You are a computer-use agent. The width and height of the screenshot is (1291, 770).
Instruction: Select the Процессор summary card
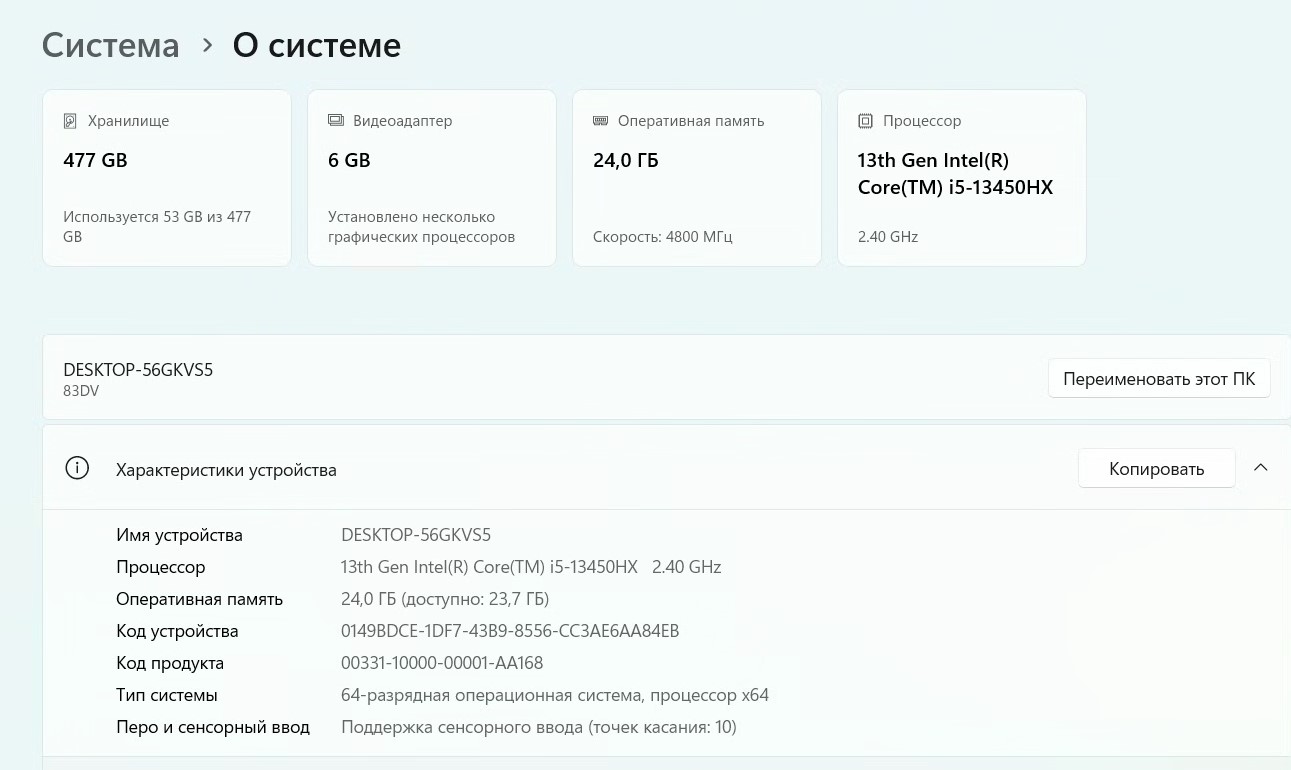[x=961, y=177]
